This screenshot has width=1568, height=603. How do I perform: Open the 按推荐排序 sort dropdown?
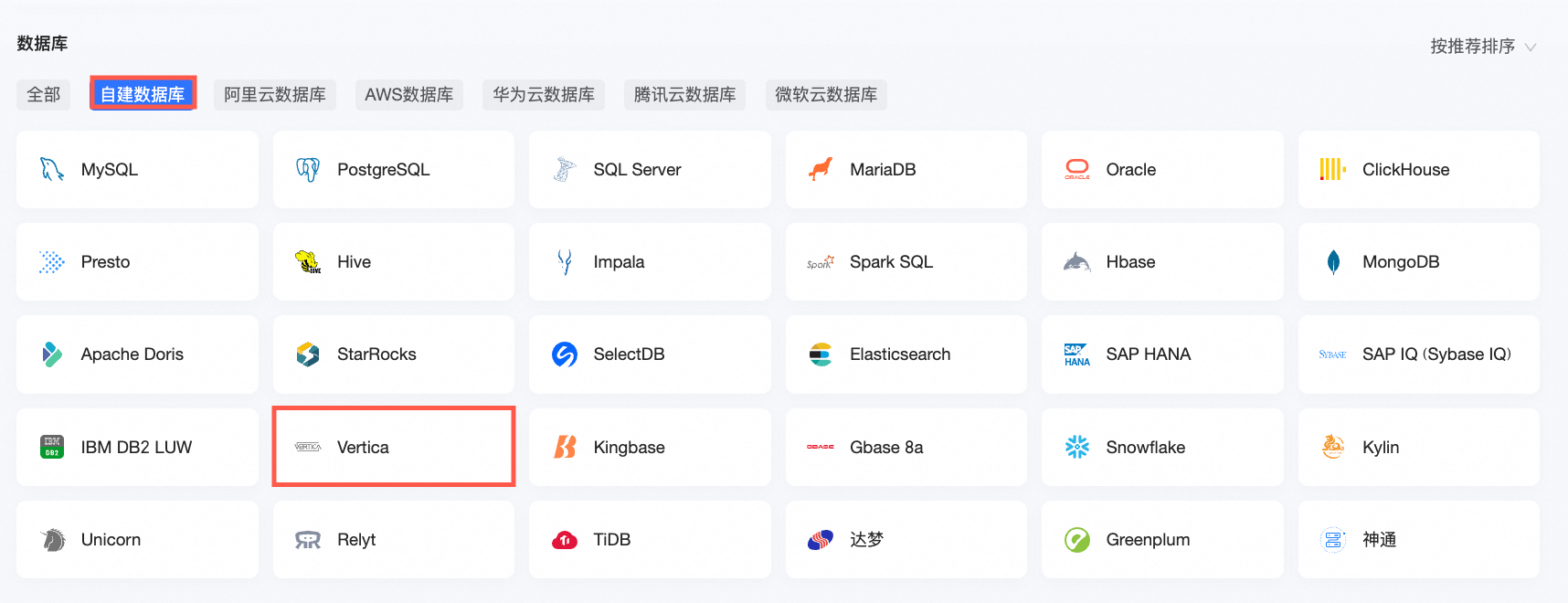point(1482,46)
